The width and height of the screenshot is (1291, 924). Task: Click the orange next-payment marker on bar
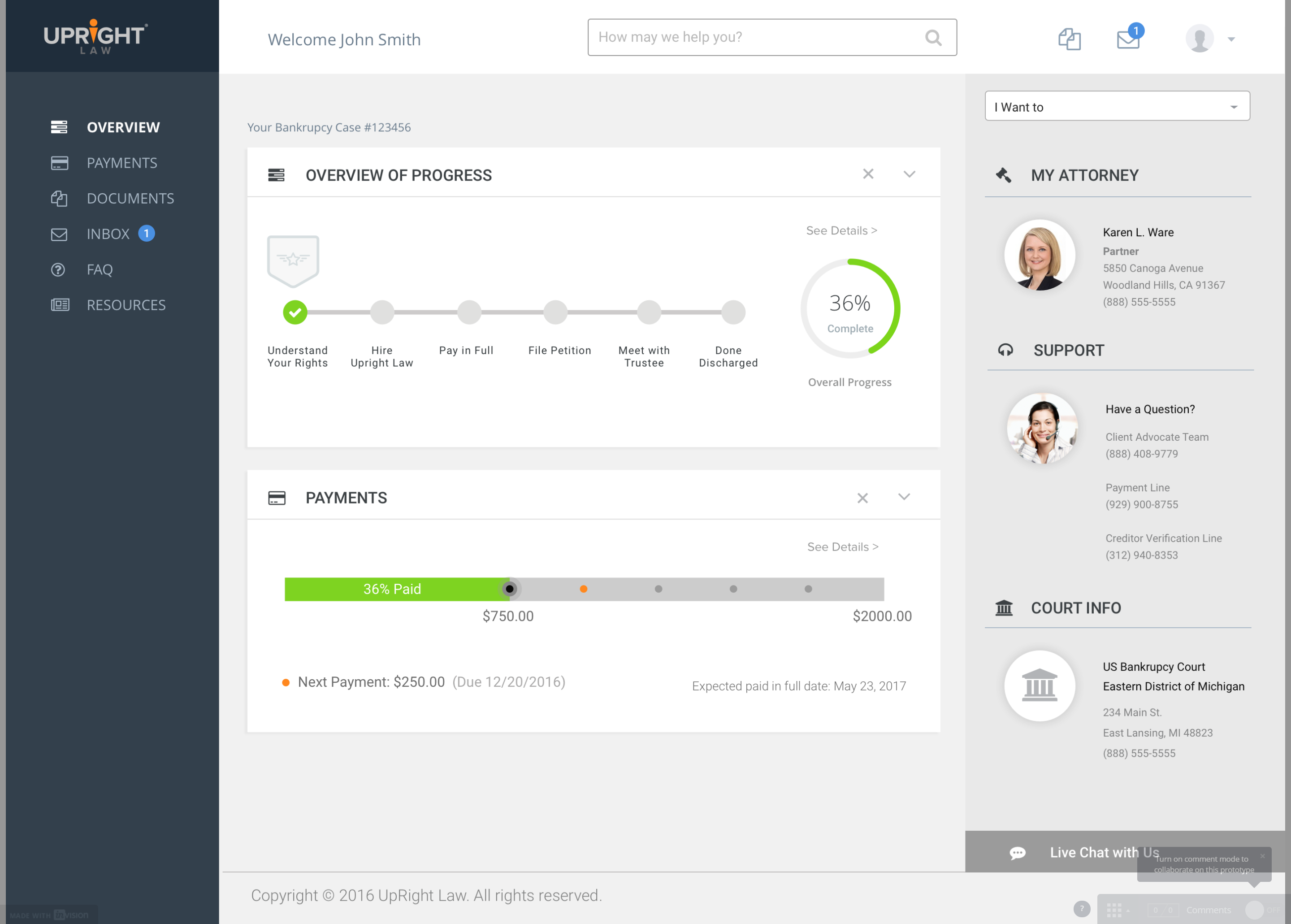583,589
